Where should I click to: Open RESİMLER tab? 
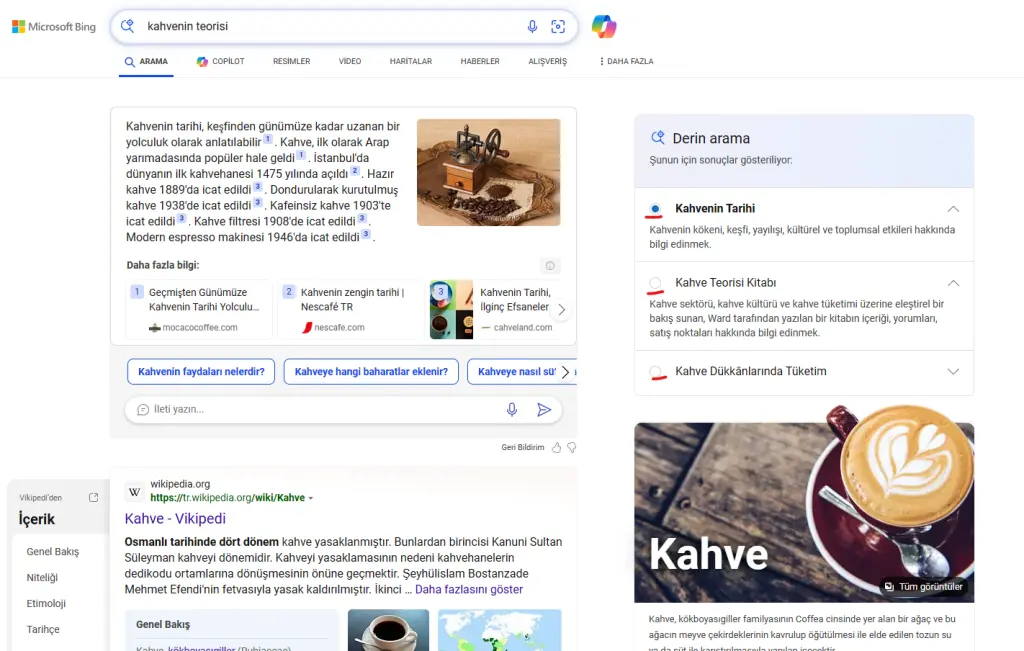click(291, 61)
